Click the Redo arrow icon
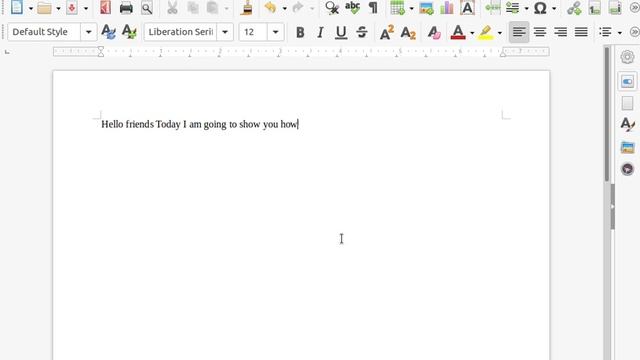 pos(298,7)
